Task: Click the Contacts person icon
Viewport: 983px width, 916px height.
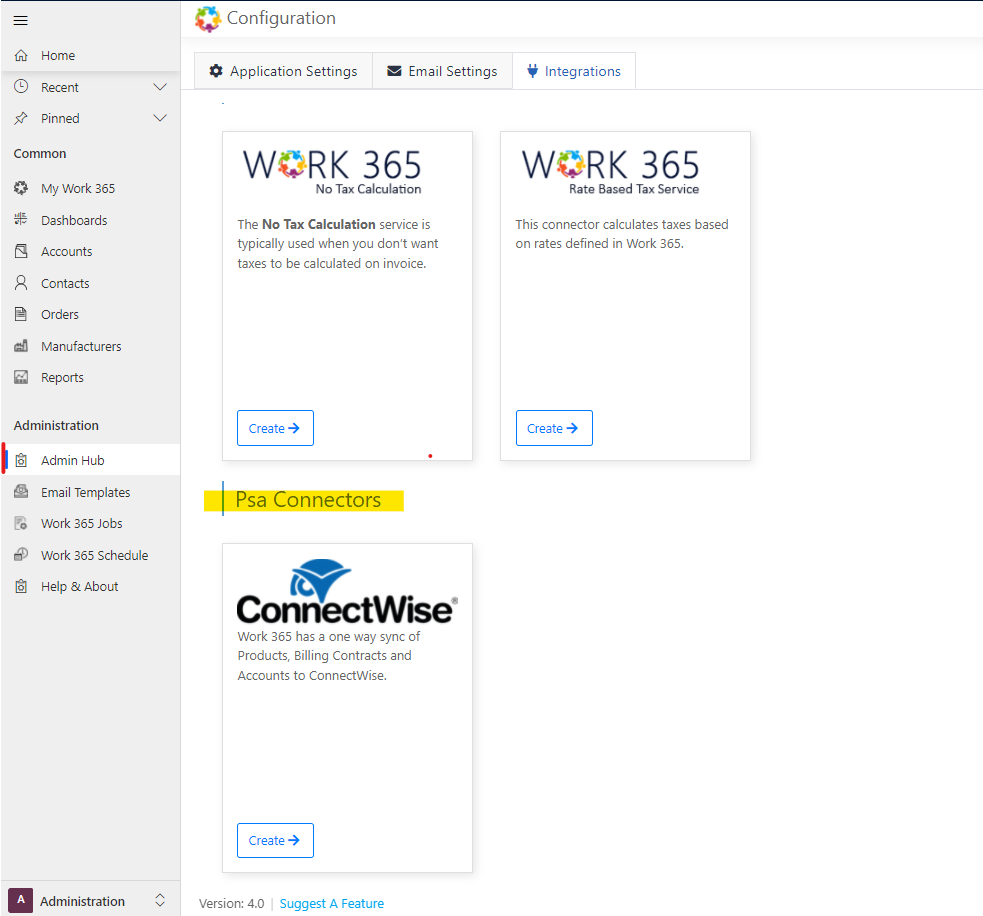Action: click(x=21, y=283)
